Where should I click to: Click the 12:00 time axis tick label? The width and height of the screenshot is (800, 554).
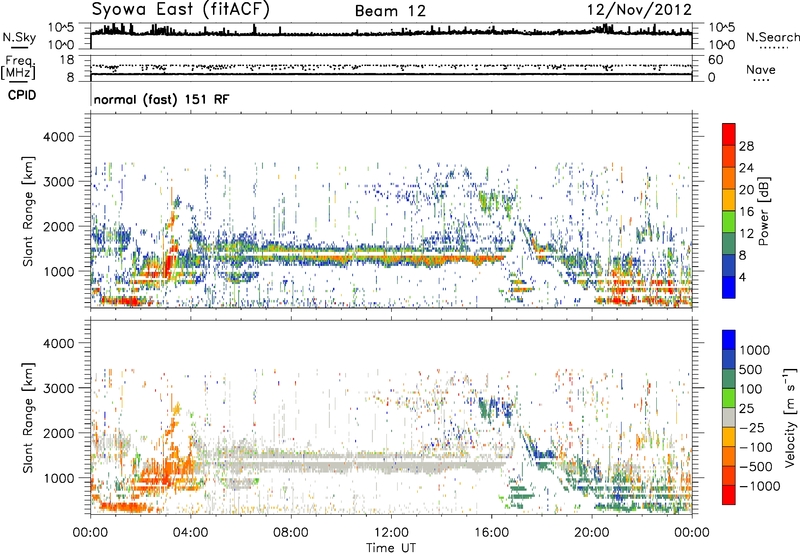[391, 533]
